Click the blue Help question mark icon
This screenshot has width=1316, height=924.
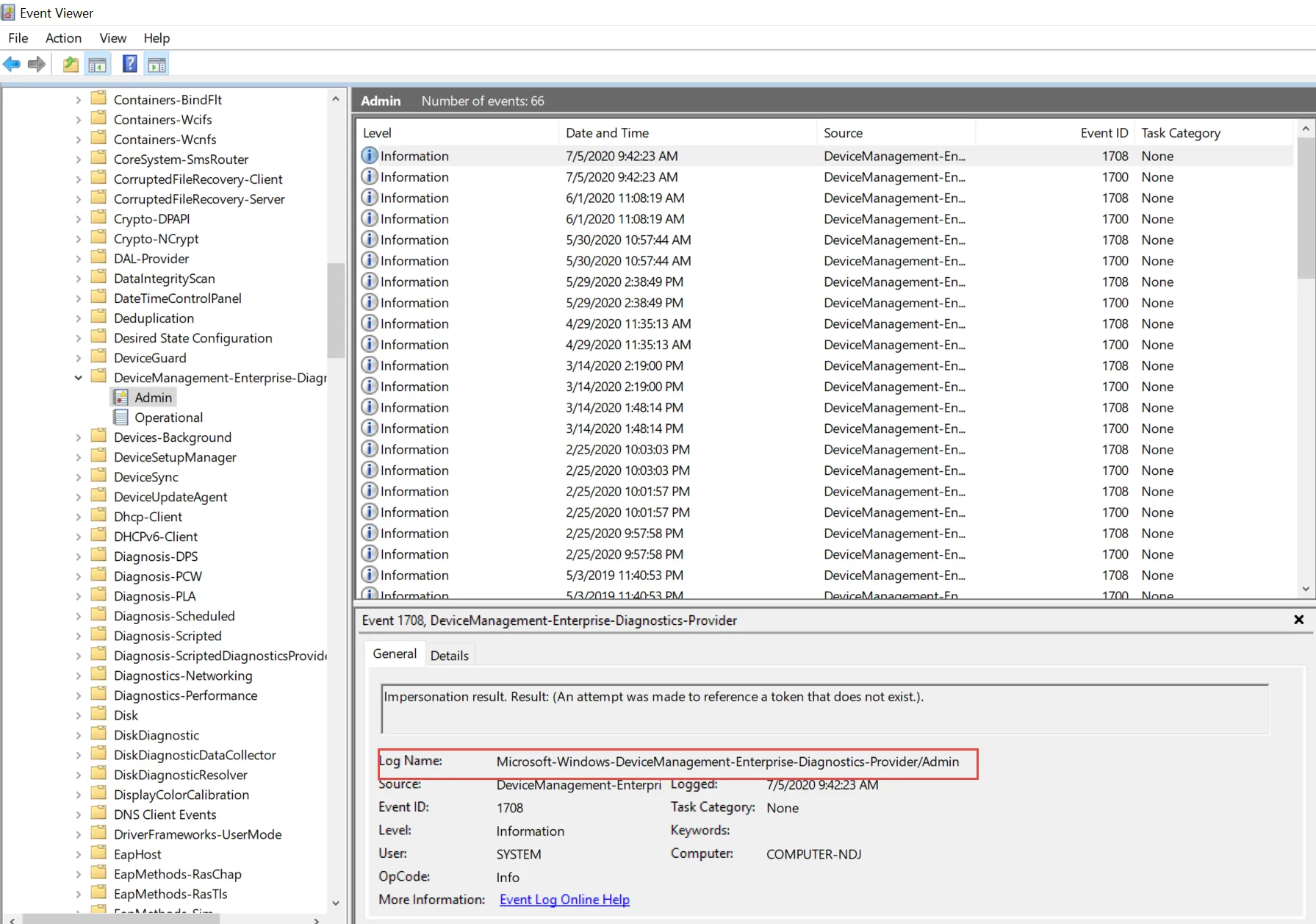tap(129, 65)
